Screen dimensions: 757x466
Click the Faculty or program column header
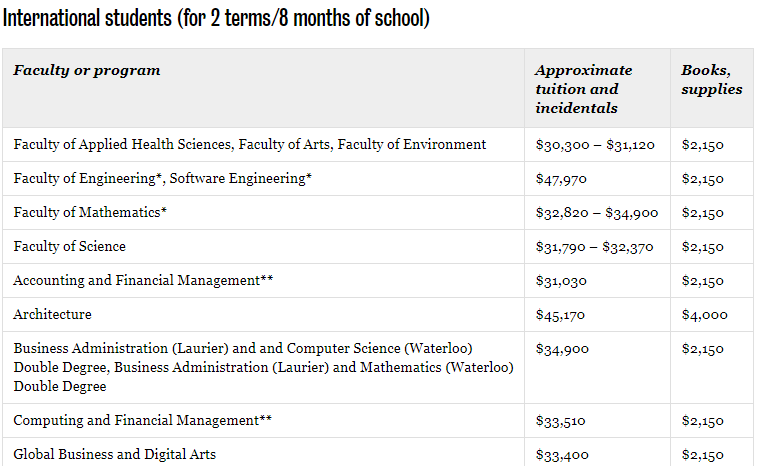[x=87, y=70]
